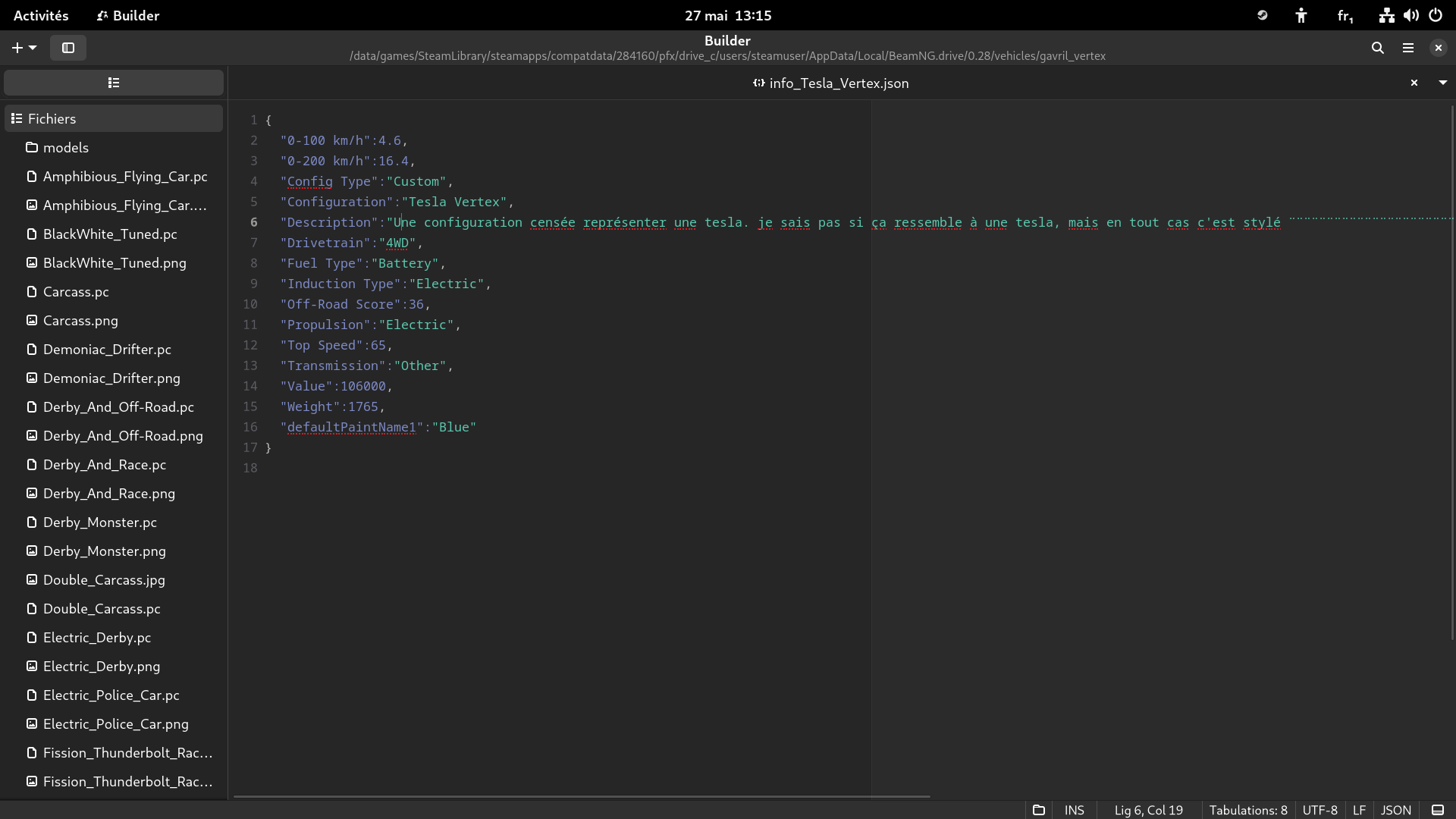Open the JSON language selector
Image resolution: width=1456 pixels, height=819 pixels.
coord(1395,810)
